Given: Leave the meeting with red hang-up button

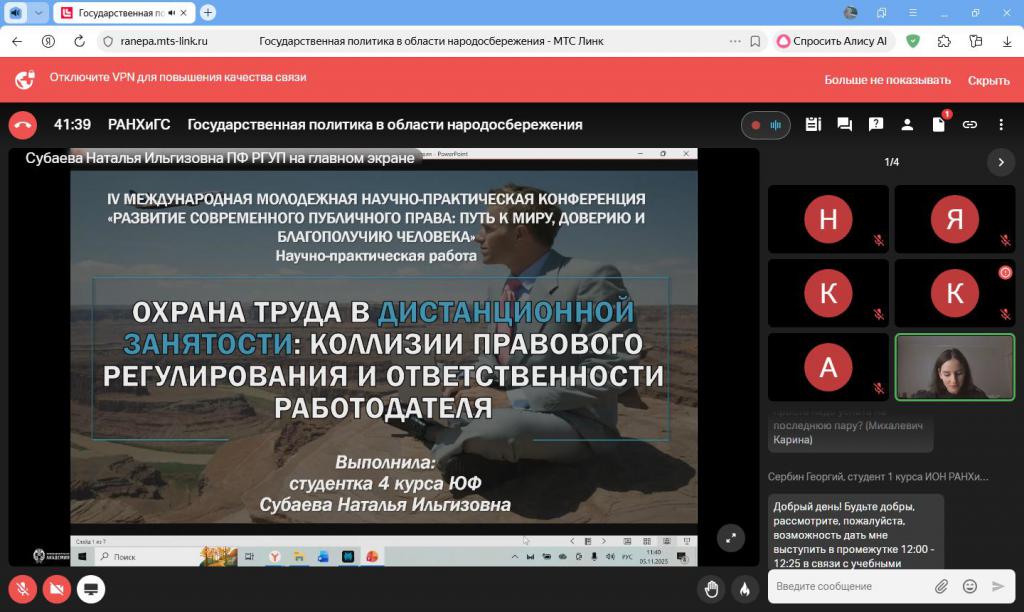Looking at the screenshot, I should [23, 125].
